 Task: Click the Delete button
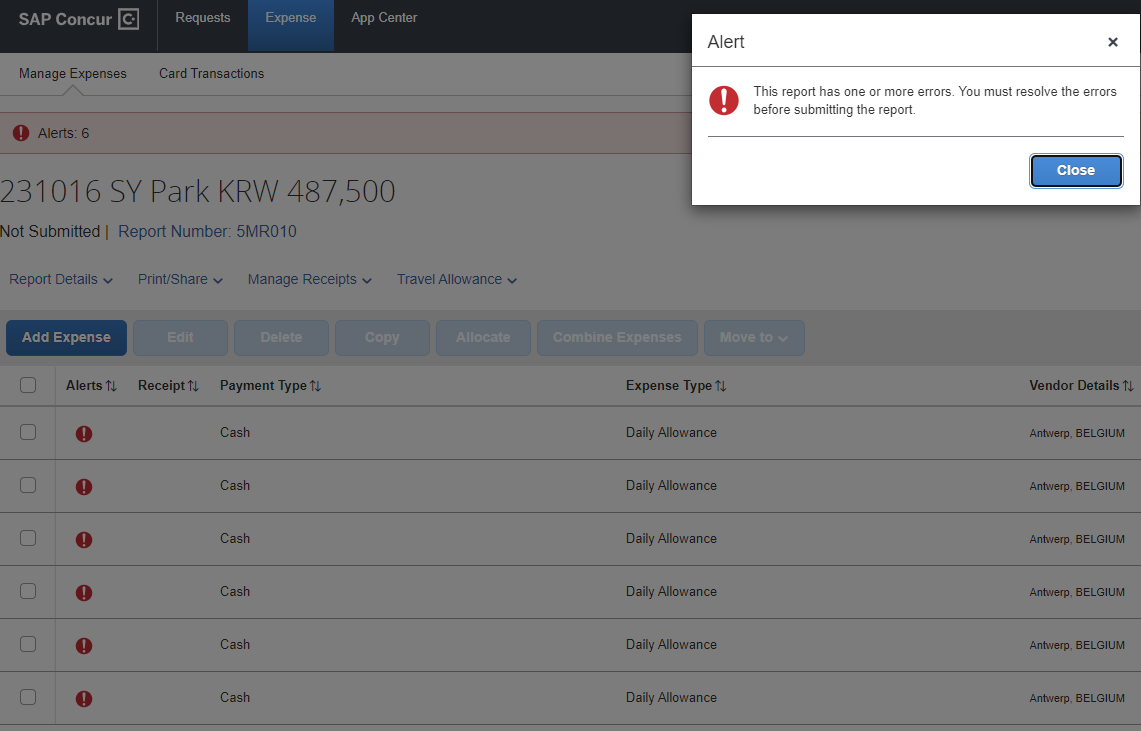(x=282, y=337)
